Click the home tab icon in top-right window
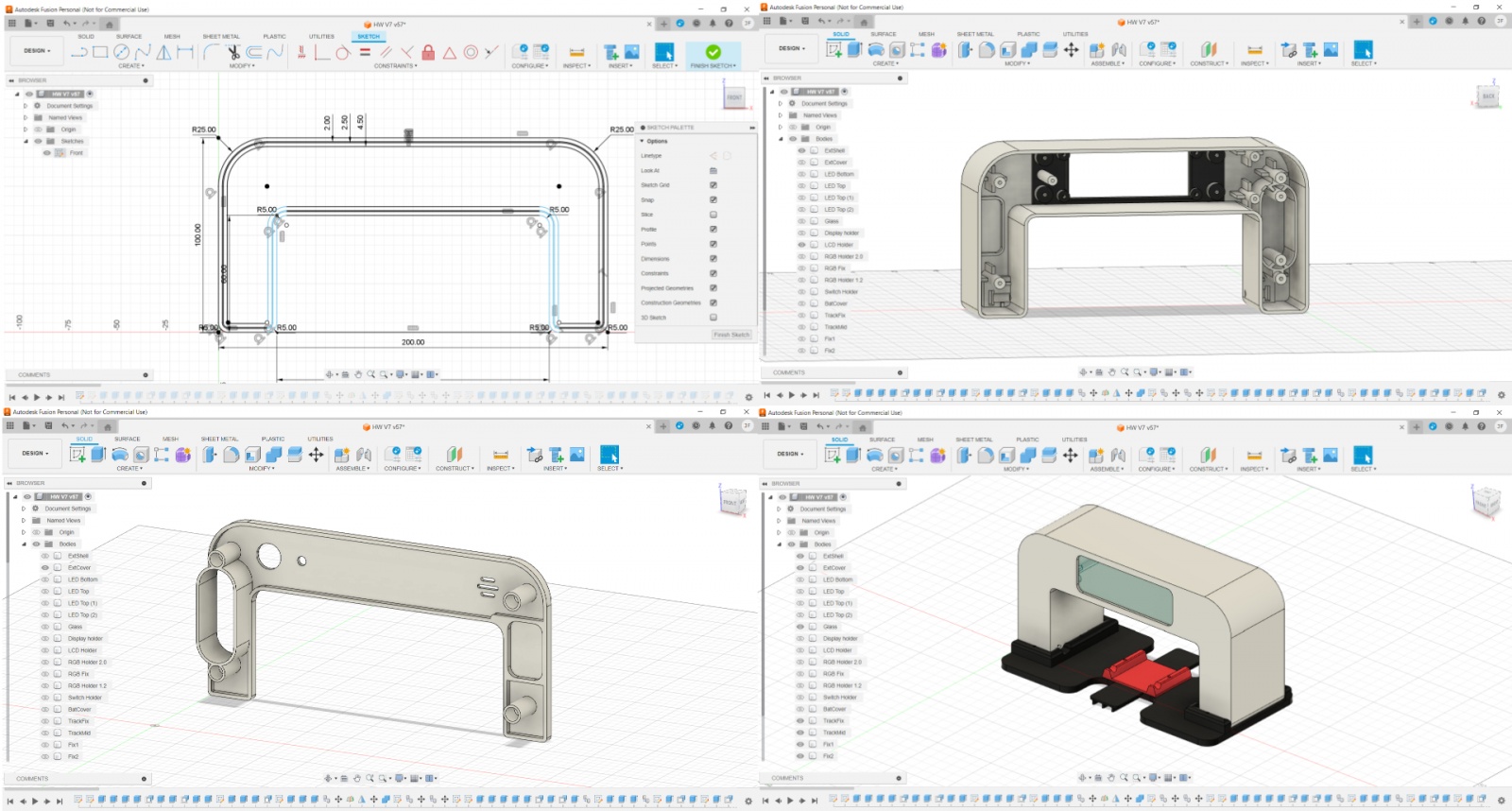This screenshot has width=1512, height=811. pyautogui.click(x=863, y=22)
